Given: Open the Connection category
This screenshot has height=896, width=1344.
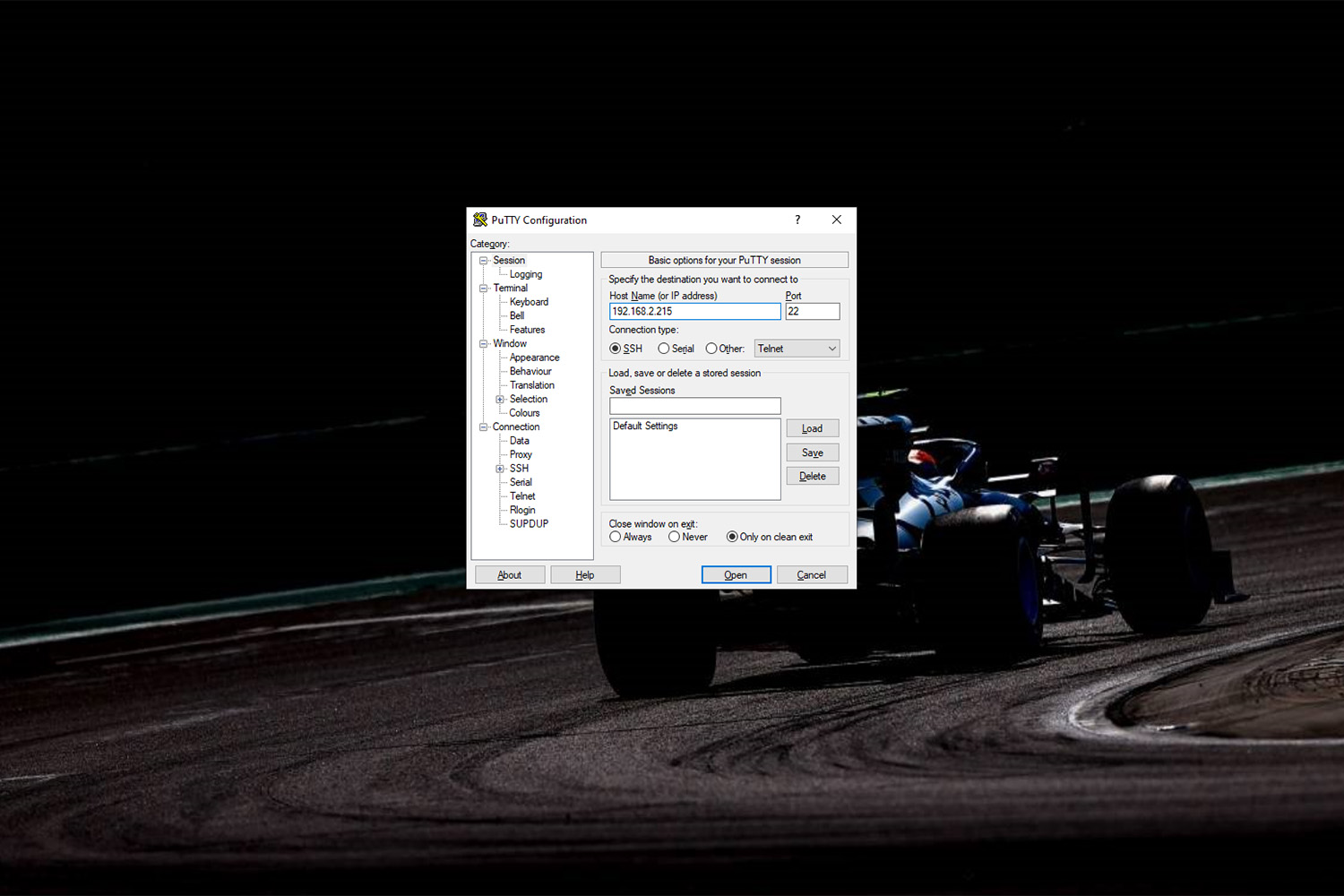Looking at the screenshot, I should click(x=516, y=427).
